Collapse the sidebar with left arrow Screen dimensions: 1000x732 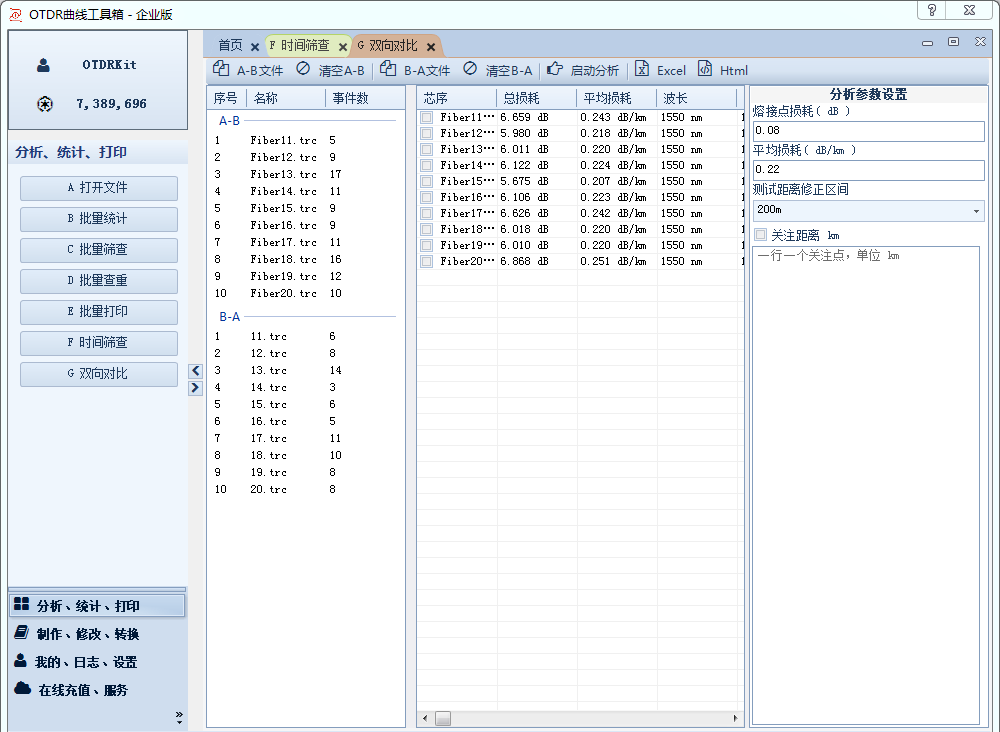click(196, 371)
